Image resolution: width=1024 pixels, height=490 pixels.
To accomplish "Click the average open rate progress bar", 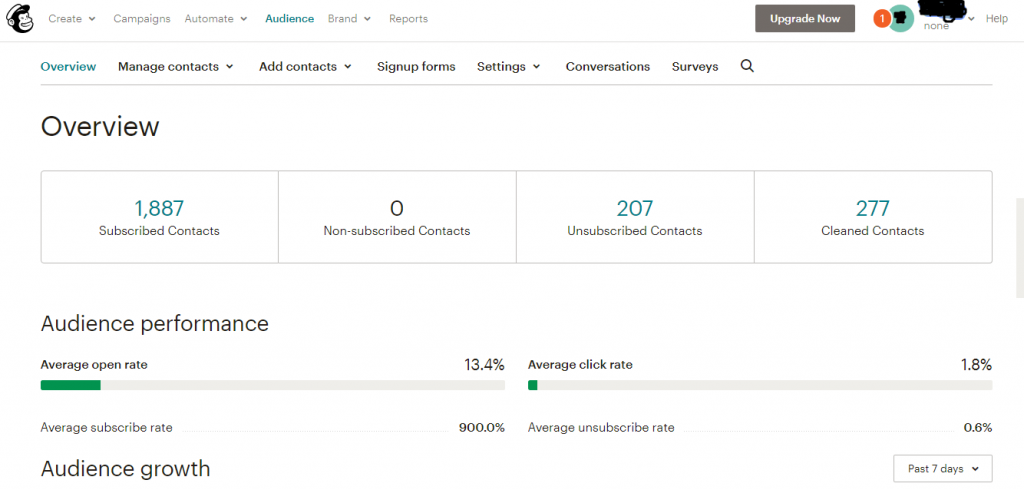I will pos(272,385).
